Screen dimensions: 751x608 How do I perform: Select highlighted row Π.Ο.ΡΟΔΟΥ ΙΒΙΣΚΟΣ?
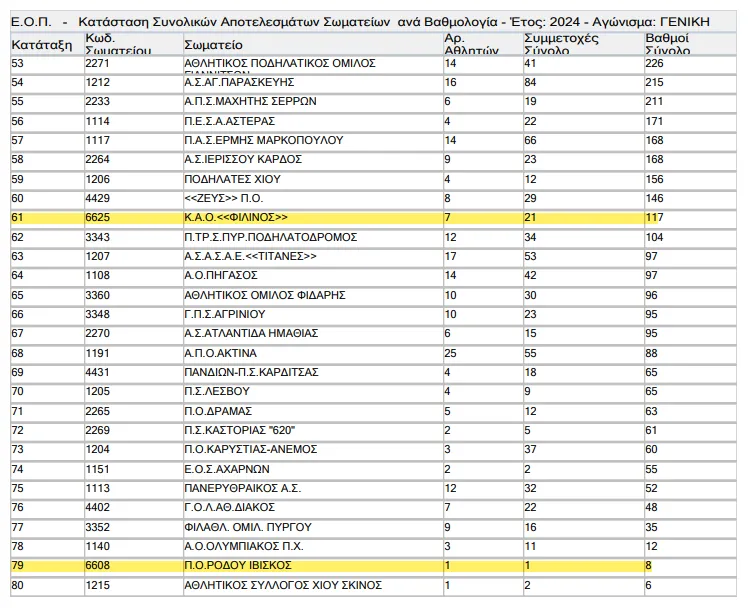click(x=373, y=565)
